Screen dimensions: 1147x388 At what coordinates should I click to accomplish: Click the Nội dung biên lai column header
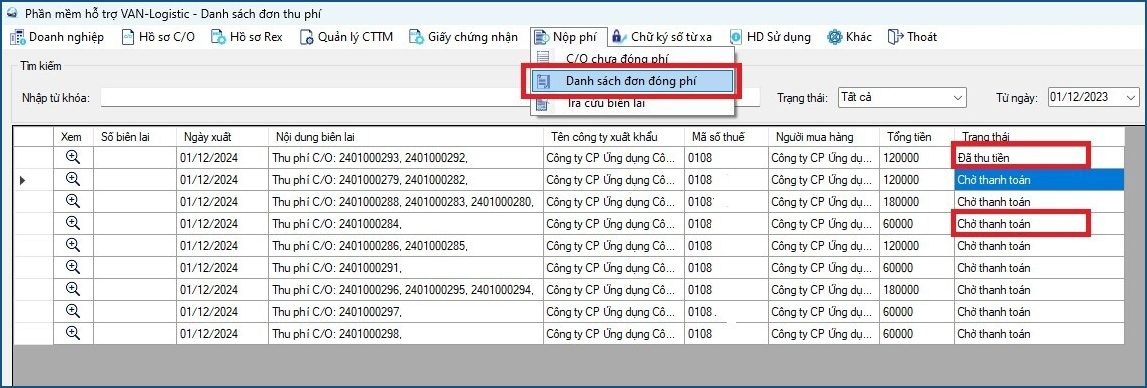[x=405, y=136]
